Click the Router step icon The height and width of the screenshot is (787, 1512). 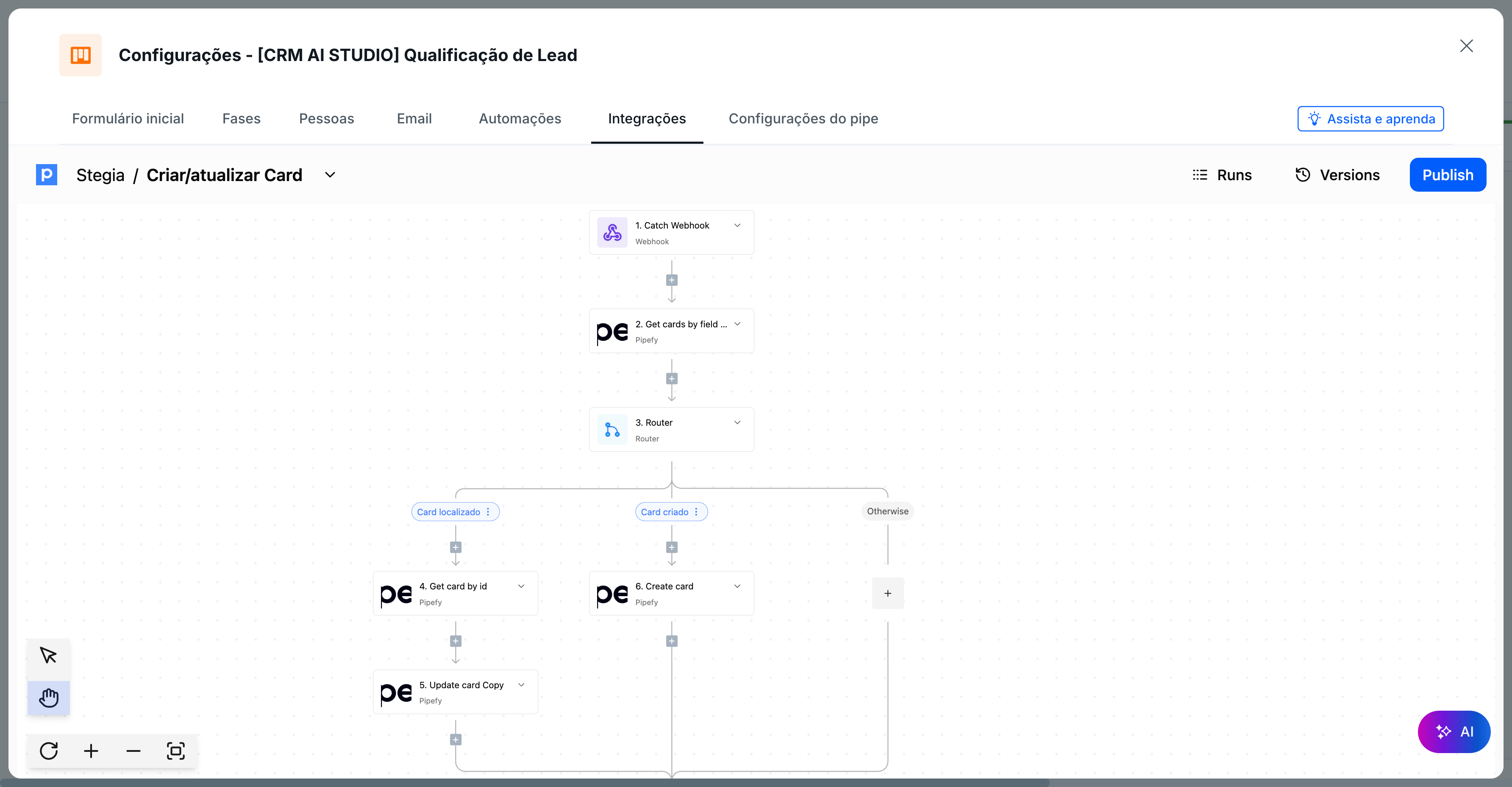click(x=611, y=430)
